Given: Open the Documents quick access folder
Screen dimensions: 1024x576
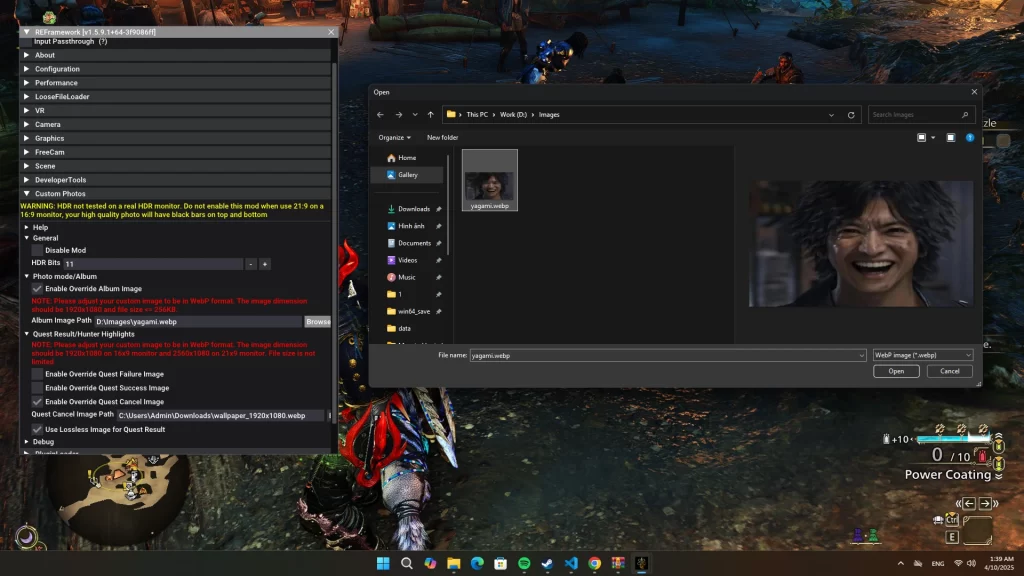Looking at the screenshot, I should click(414, 243).
